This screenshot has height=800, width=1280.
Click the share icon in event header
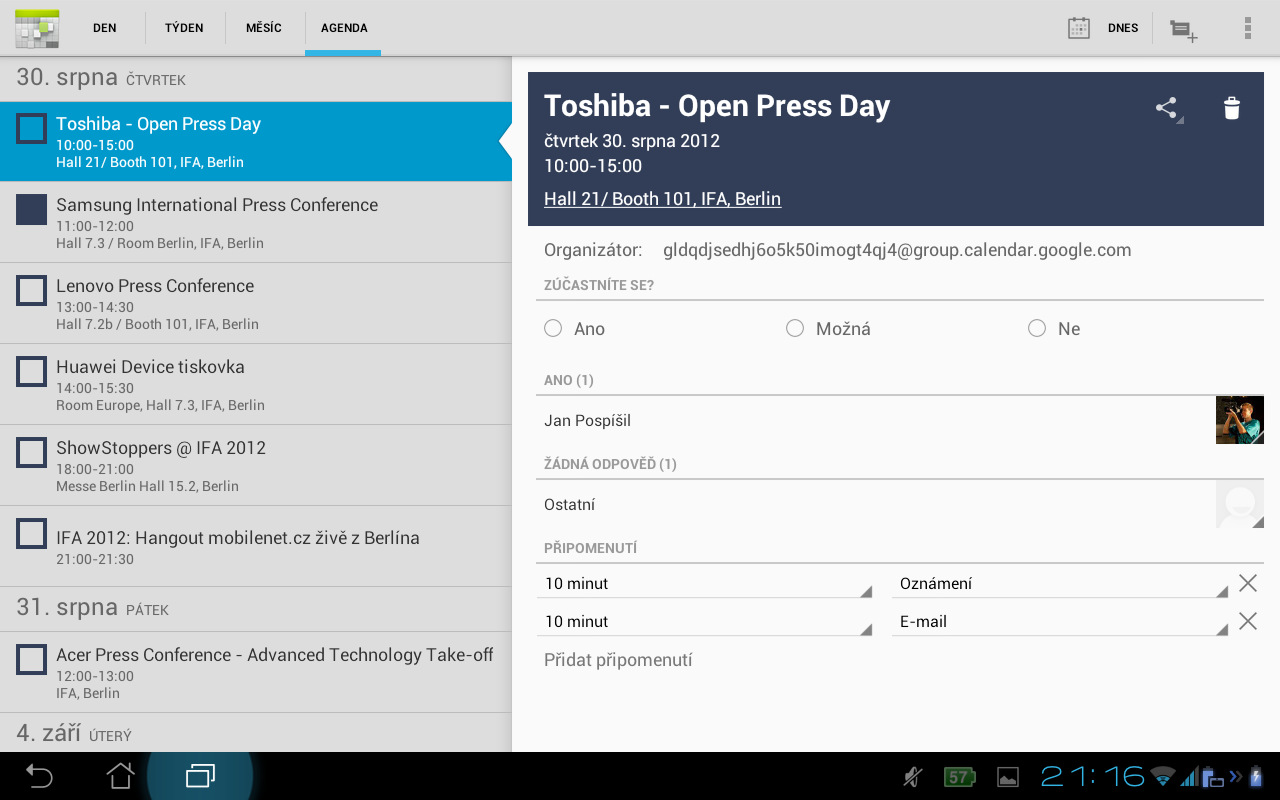[1167, 108]
